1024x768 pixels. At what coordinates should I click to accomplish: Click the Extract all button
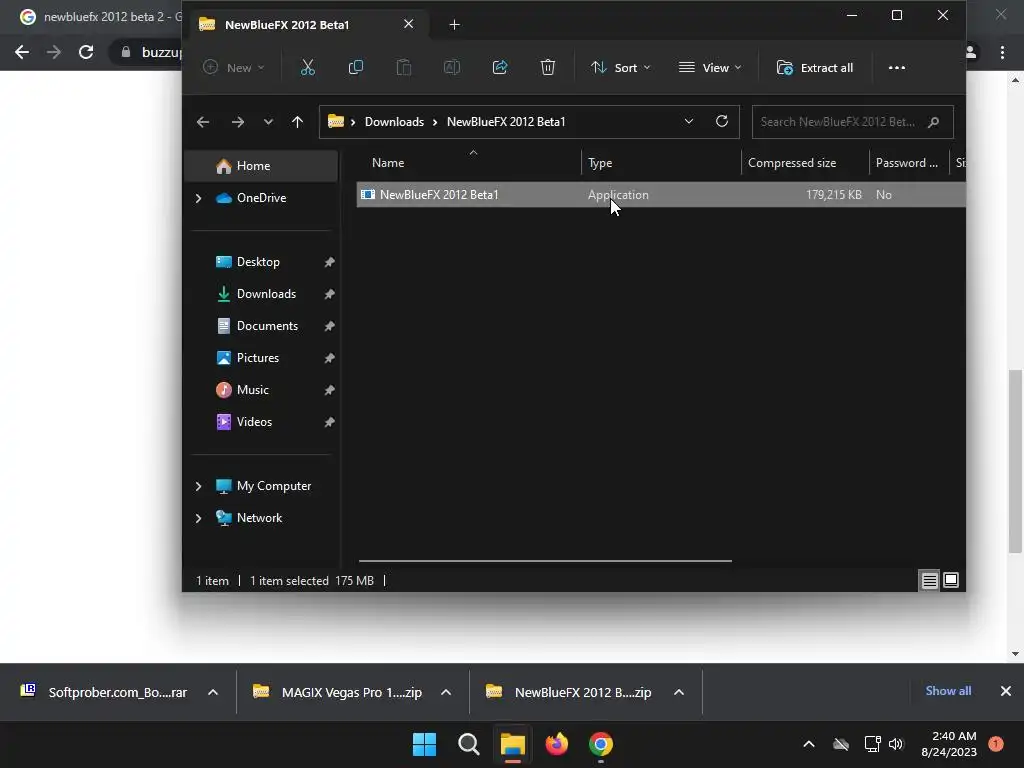click(814, 67)
